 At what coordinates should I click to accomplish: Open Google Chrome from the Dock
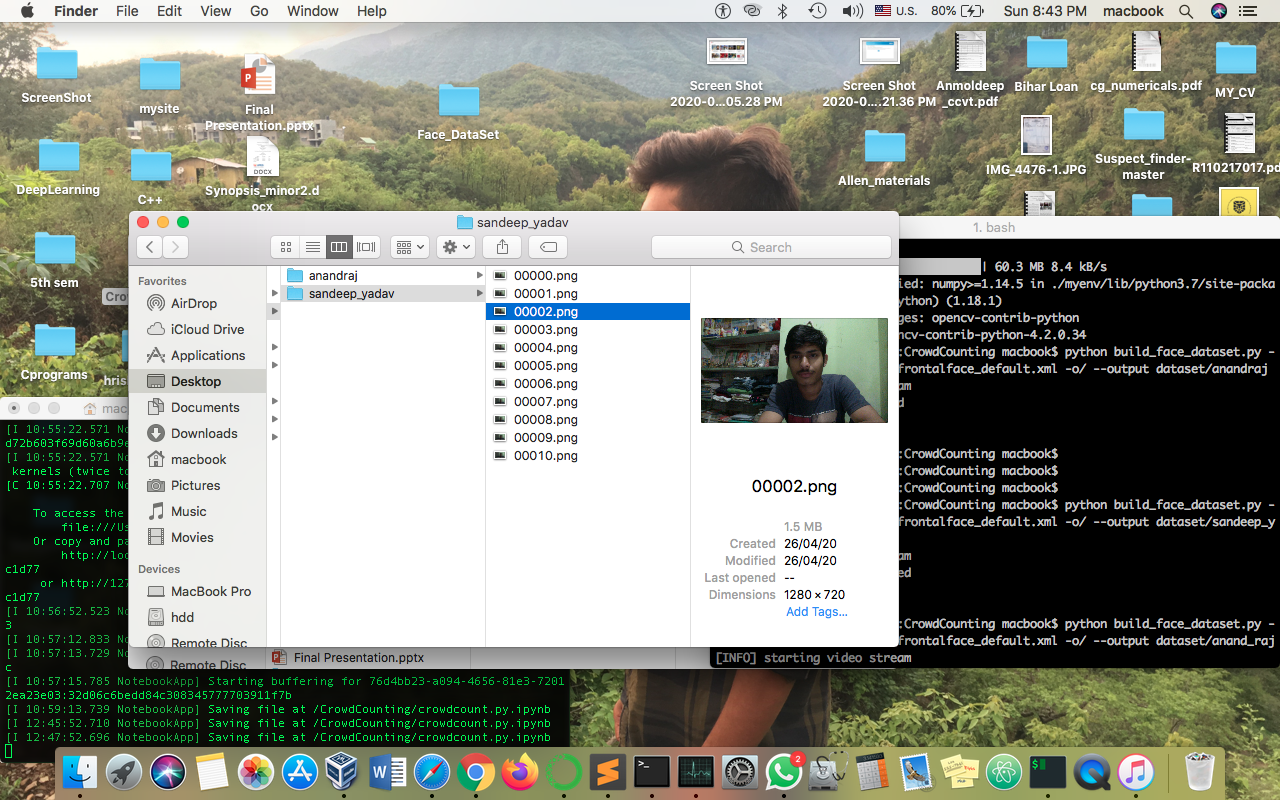(x=475, y=772)
